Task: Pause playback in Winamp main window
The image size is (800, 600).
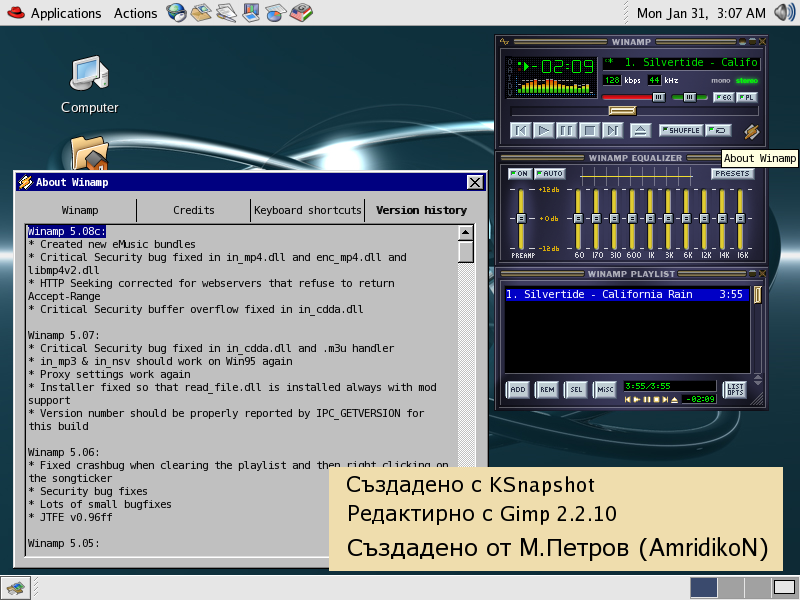Action: click(567, 131)
